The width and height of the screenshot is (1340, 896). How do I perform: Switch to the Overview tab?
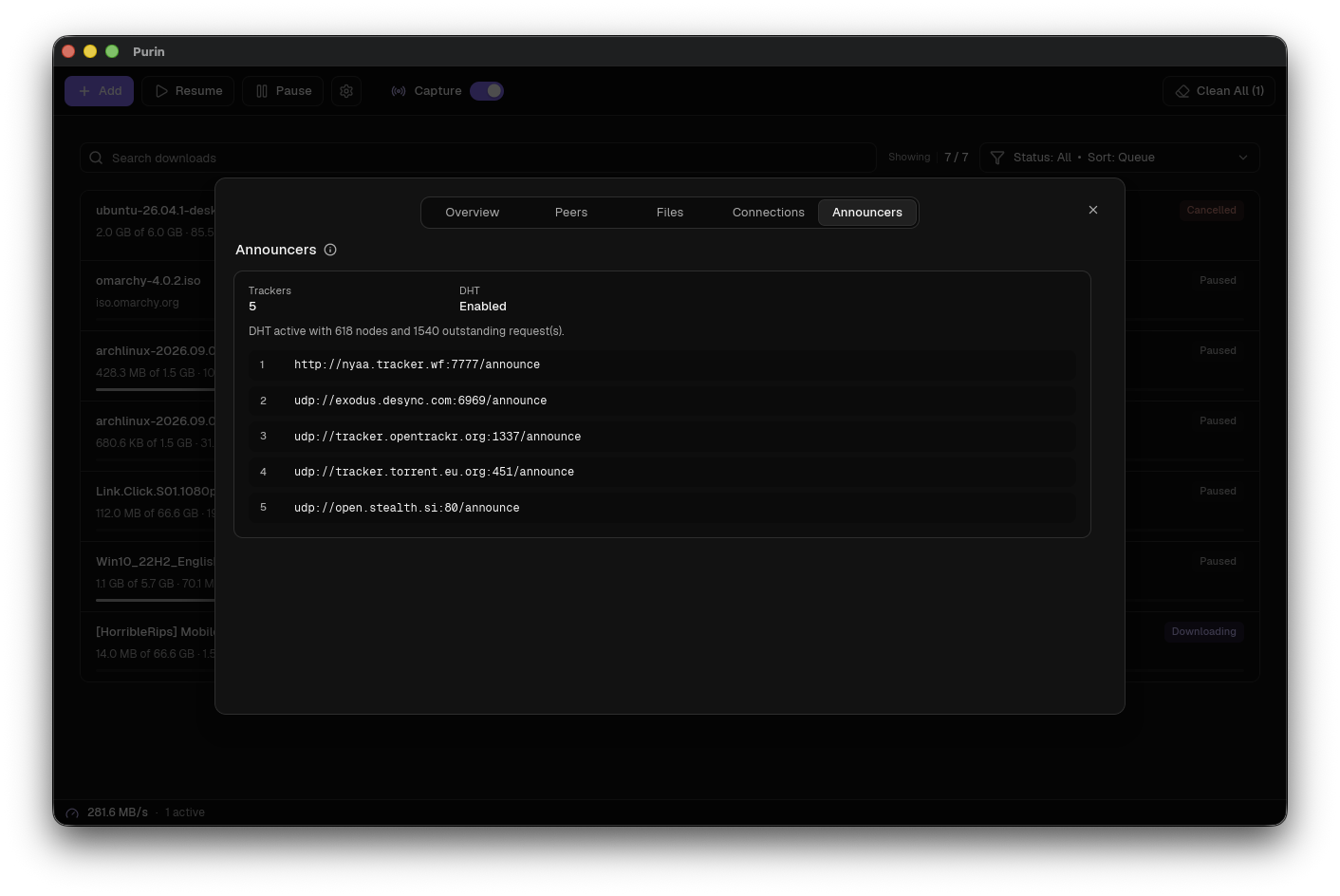(x=473, y=213)
